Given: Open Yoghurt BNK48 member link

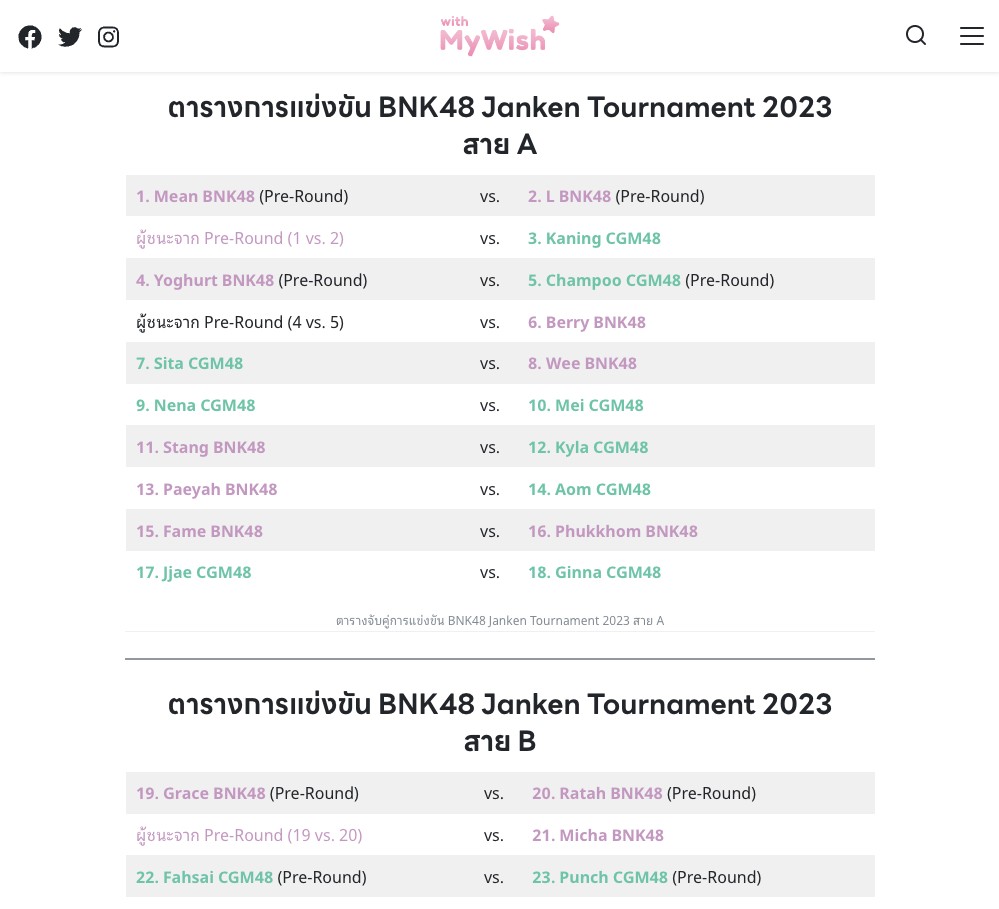Looking at the screenshot, I should tap(205, 280).
